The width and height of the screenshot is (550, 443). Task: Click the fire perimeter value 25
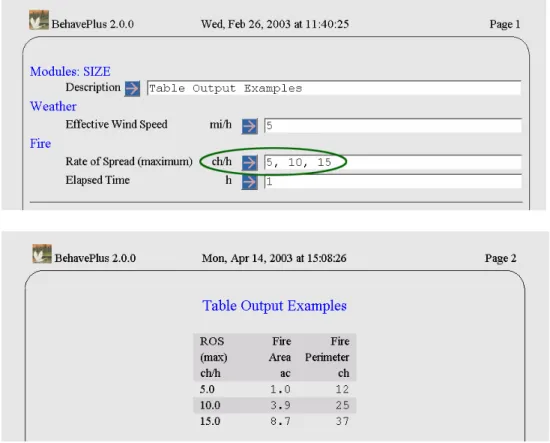point(342,405)
